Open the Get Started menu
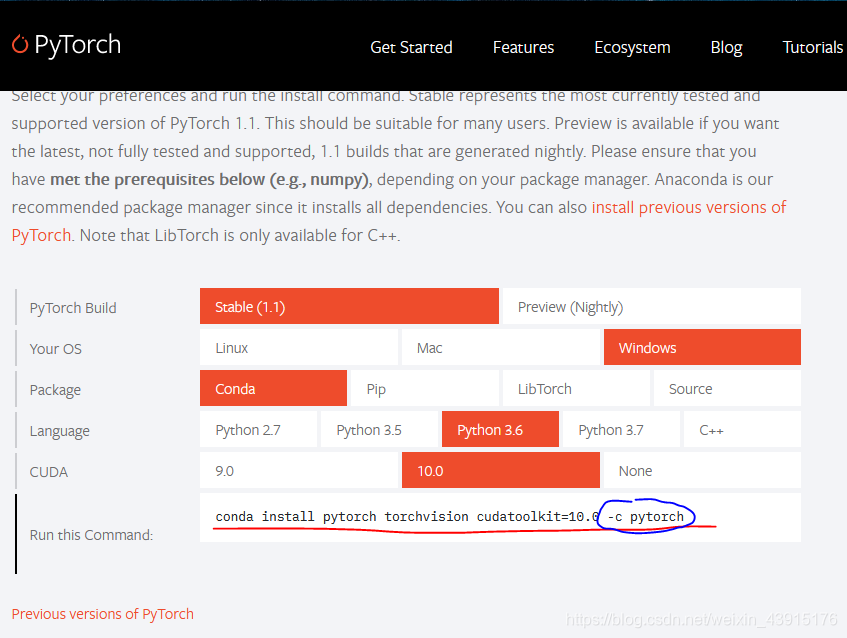The image size is (847, 638). 411,48
